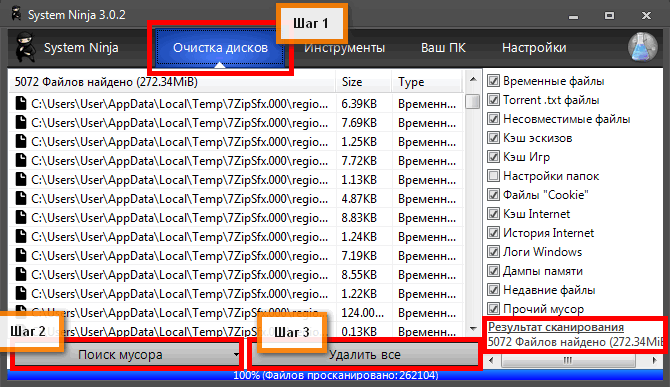
Task: Toggle Дампы памяти checkbox
Action: point(494,271)
